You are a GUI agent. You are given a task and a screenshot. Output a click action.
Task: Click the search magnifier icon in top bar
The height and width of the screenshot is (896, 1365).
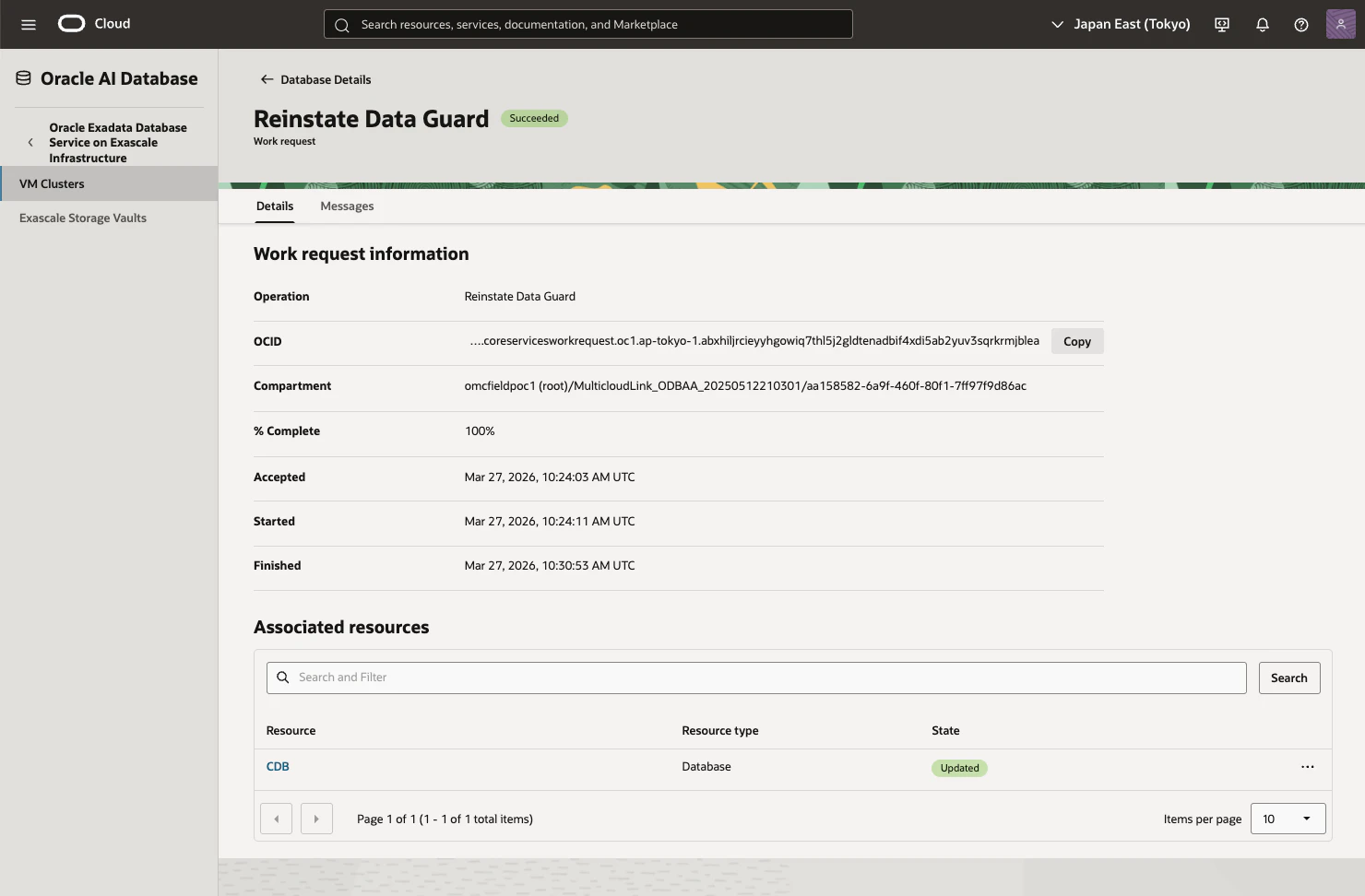click(x=342, y=25)
